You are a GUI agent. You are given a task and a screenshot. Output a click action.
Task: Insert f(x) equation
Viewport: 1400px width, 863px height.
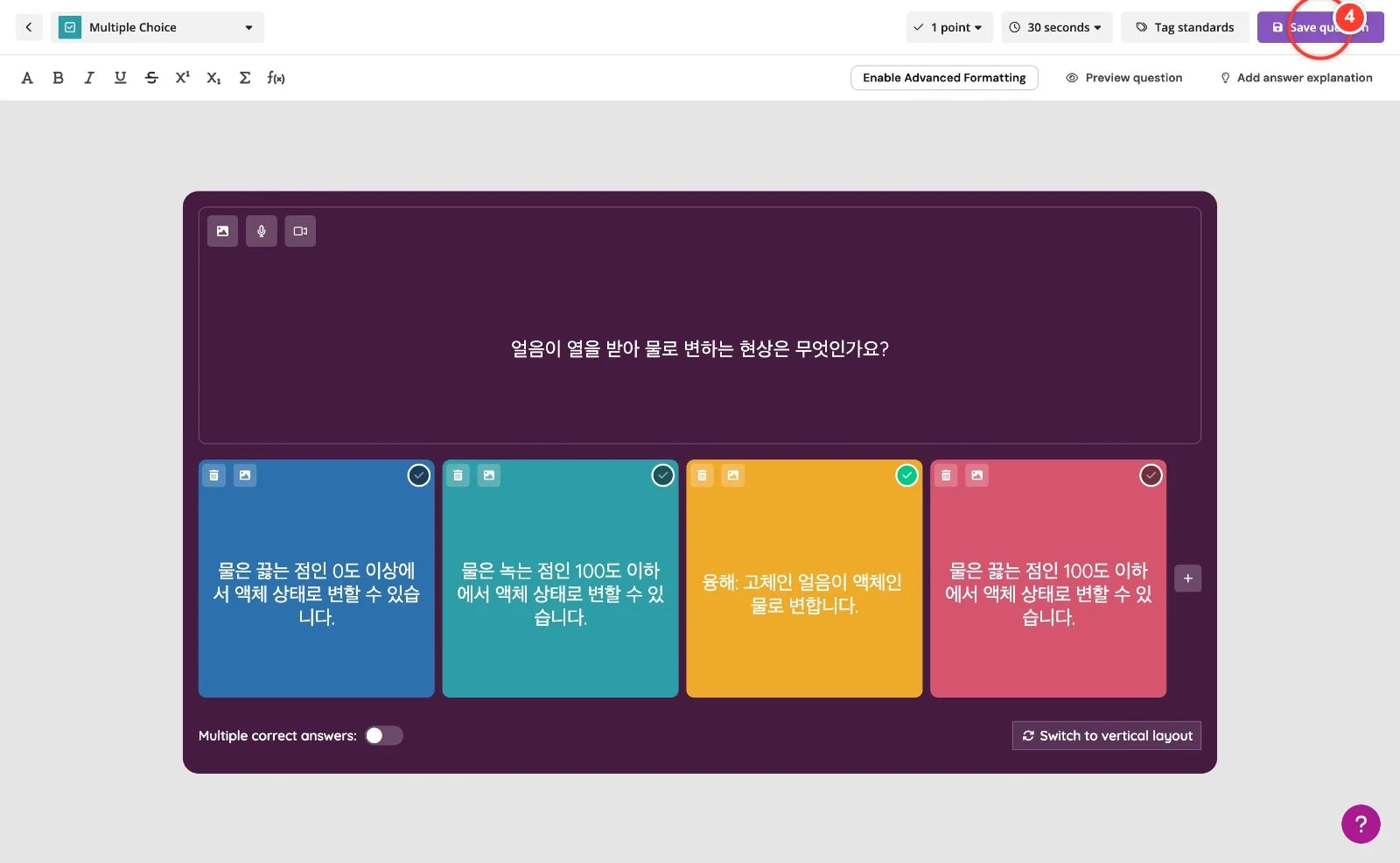pos(276,78)
